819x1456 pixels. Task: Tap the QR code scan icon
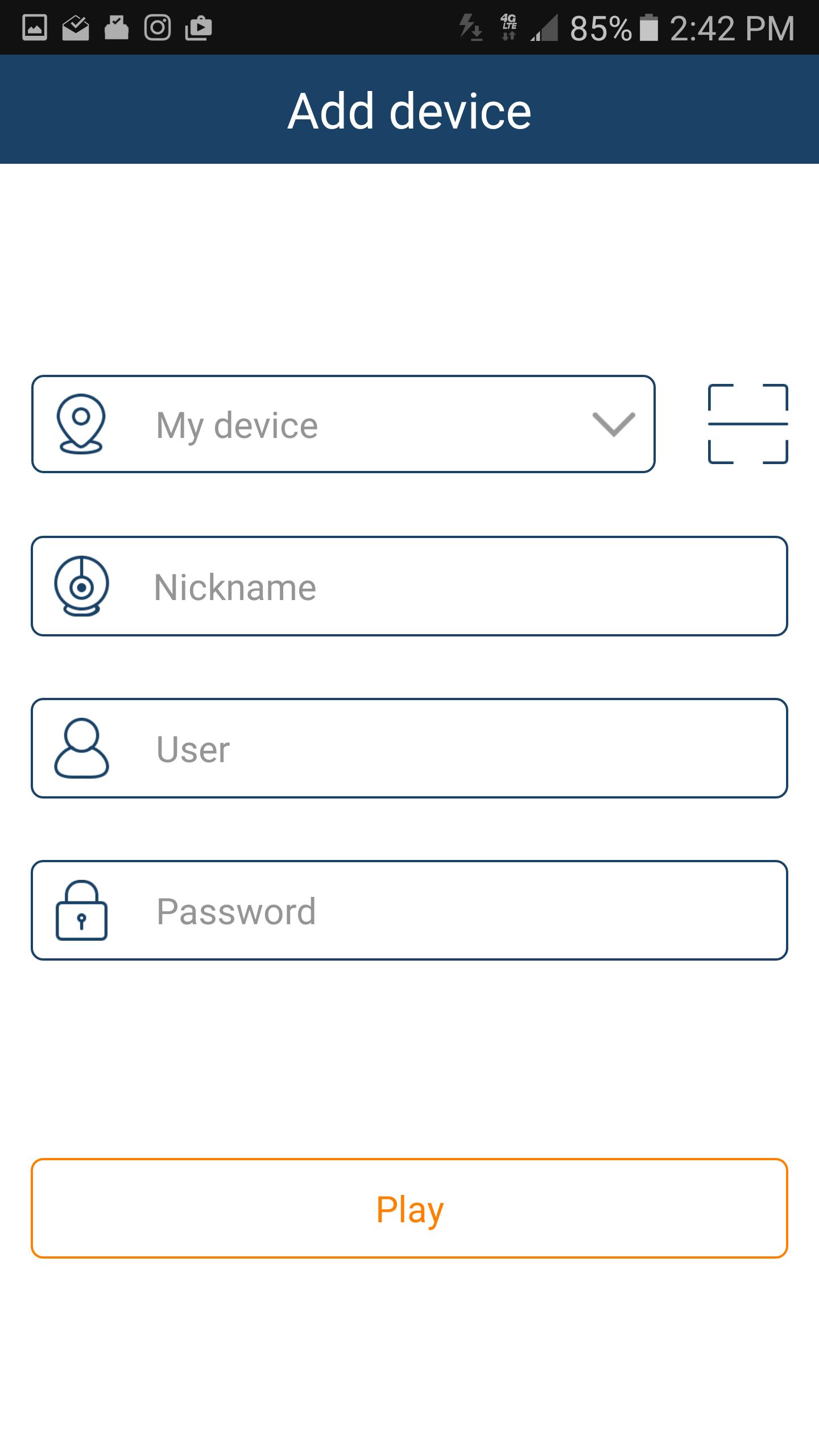(748, 424)
